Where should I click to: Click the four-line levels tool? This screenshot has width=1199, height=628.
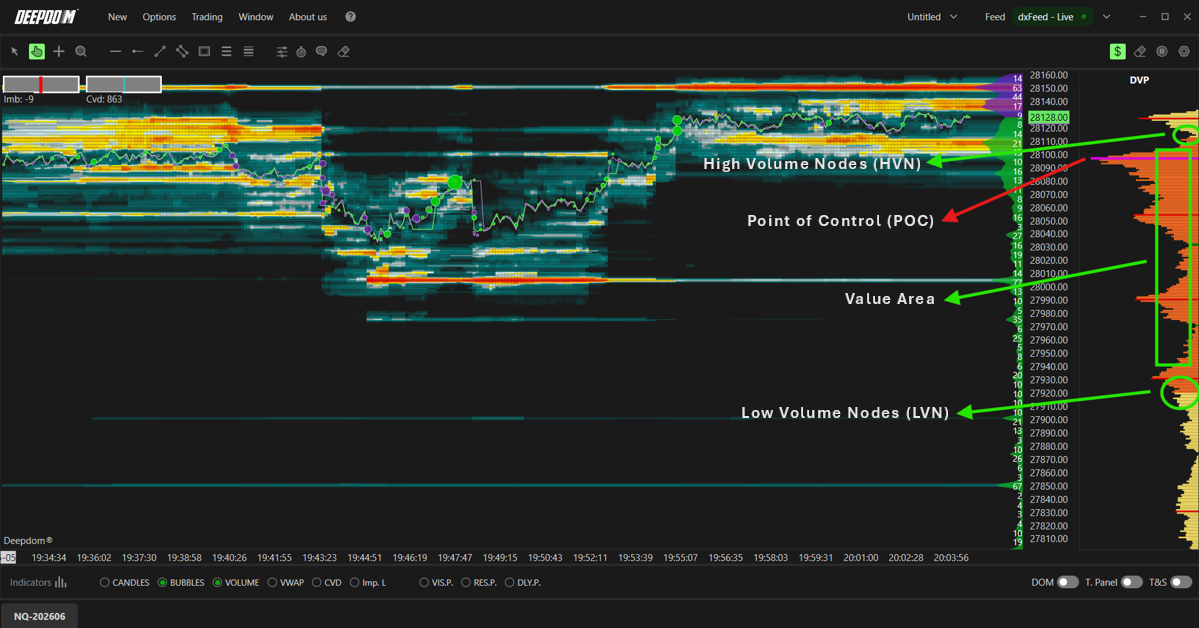pos(249,51)
